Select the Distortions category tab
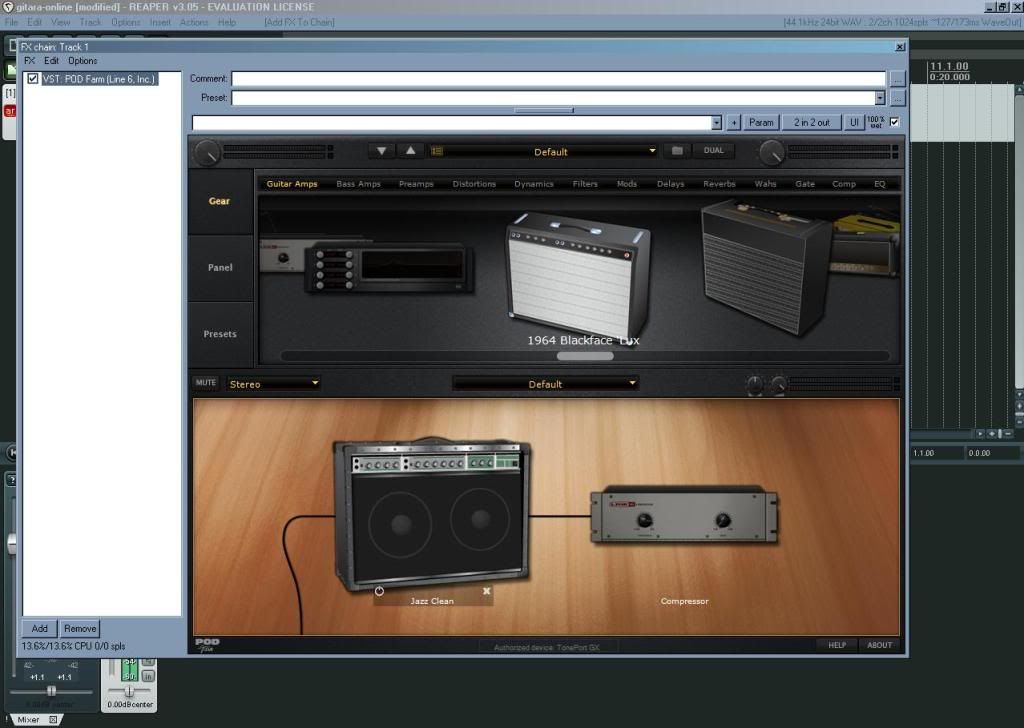The height and width of the screenshot is (728, 1024). pyautogui.click(x=474, y=184)
